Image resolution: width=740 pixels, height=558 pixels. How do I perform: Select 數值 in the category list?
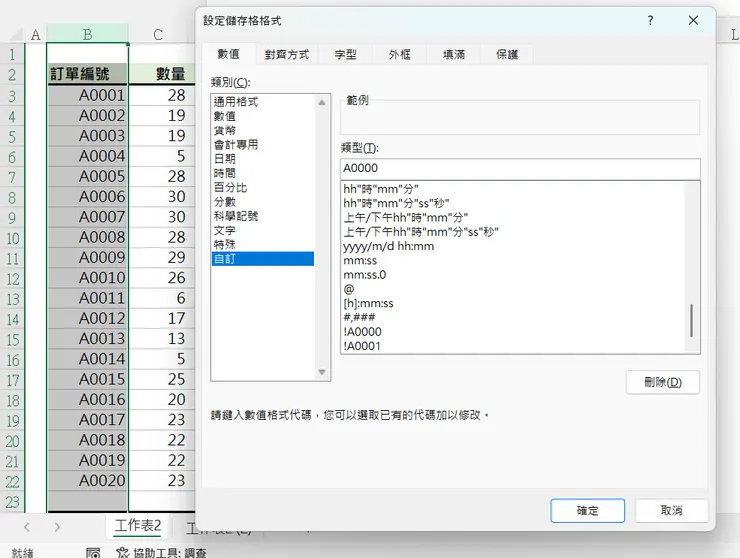point(263,116)
